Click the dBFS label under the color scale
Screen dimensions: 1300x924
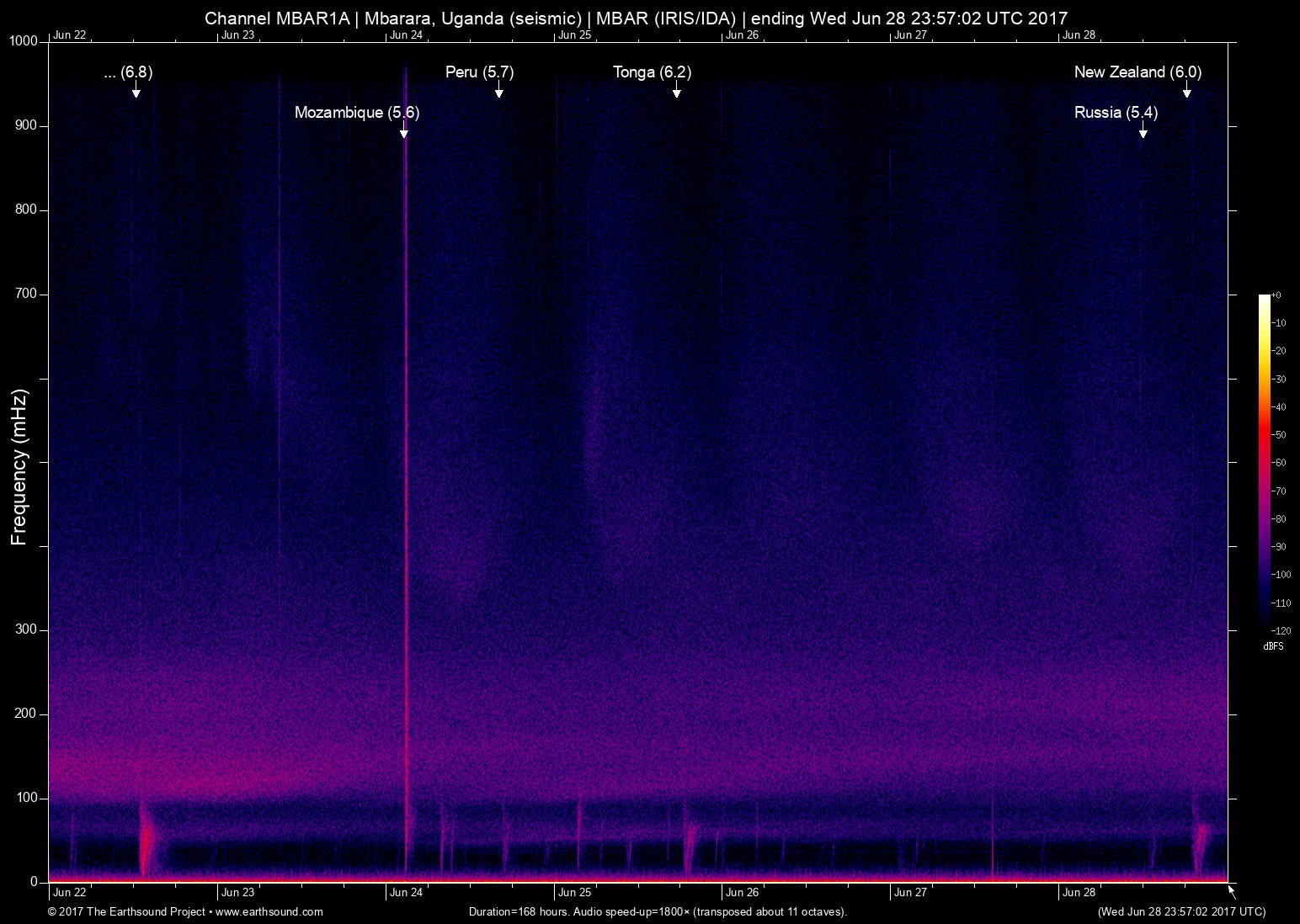click(1274, 645)
